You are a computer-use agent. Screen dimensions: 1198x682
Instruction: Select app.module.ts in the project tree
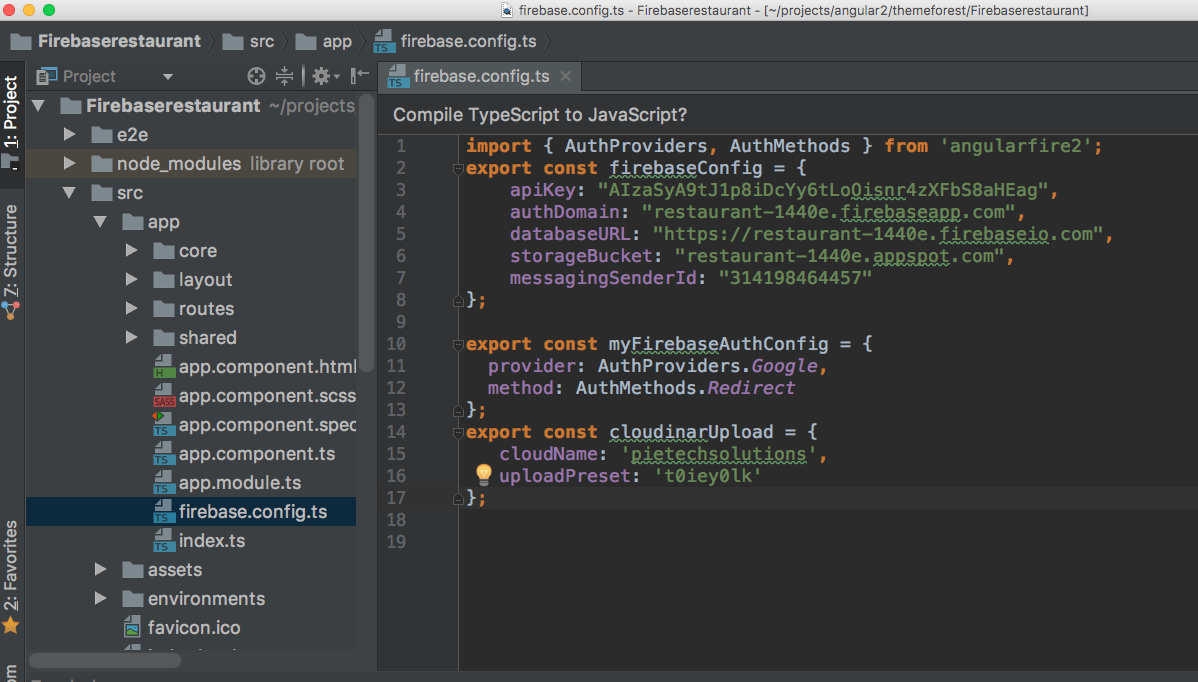click(x=240, y=483)
